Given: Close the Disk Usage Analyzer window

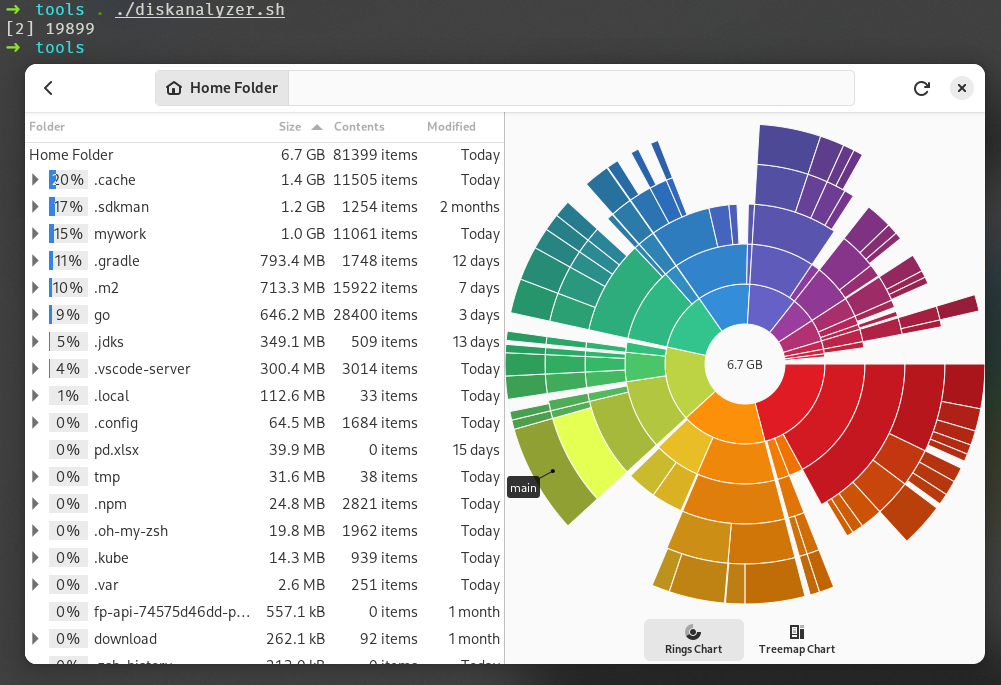Looking at the screenshot, I should pos(961,88).
